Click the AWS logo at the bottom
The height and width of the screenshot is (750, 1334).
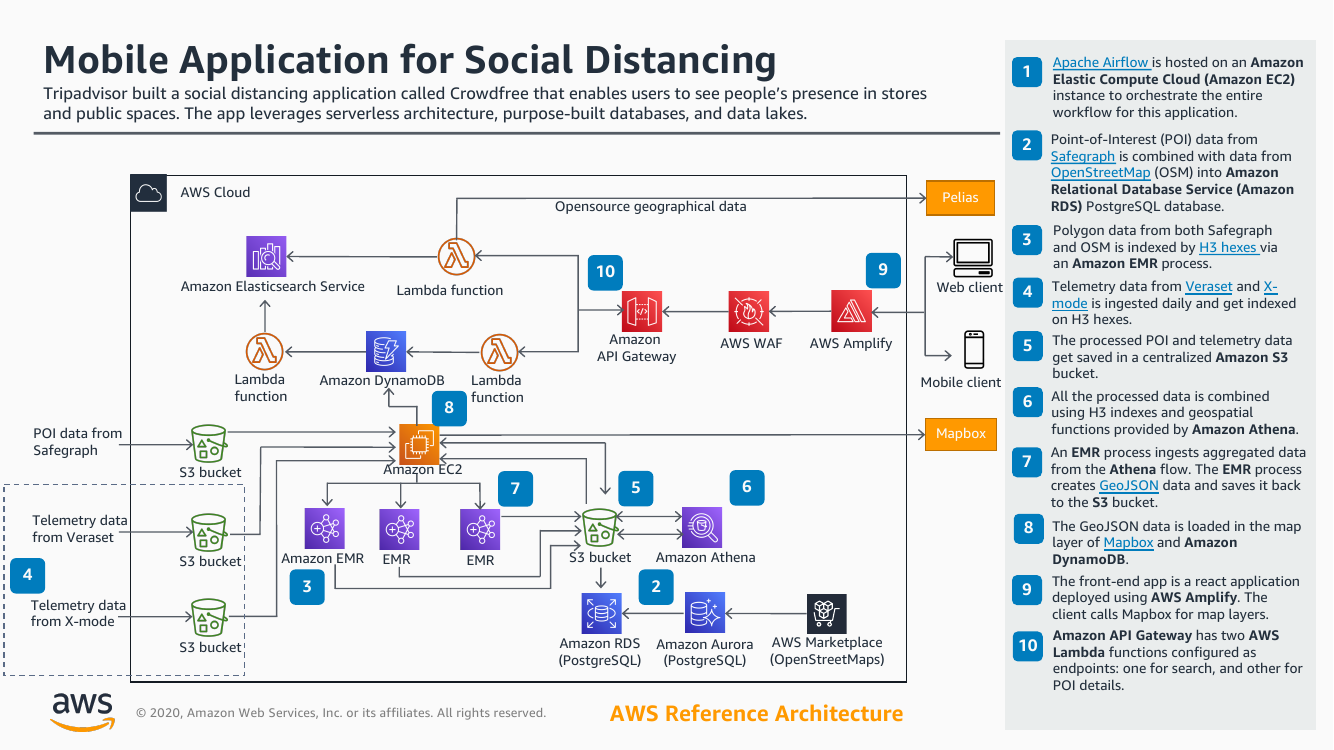click(83, 710)
